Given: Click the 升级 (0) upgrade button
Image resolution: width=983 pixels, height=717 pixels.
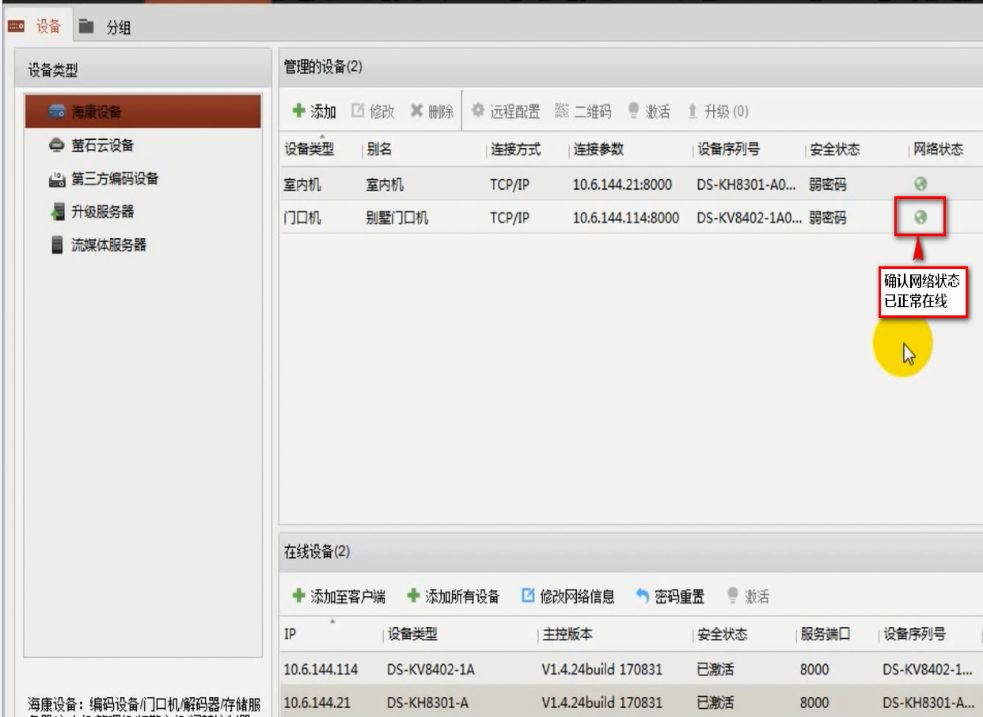Looking at the screenshot, I should pos(719,111).
